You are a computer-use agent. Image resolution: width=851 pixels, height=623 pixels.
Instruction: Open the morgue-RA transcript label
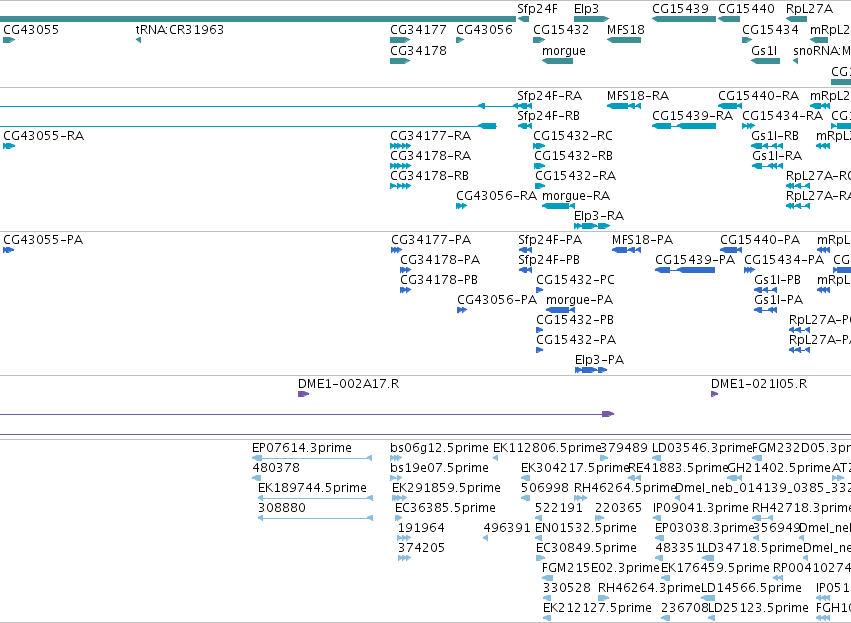click(576, 196)
